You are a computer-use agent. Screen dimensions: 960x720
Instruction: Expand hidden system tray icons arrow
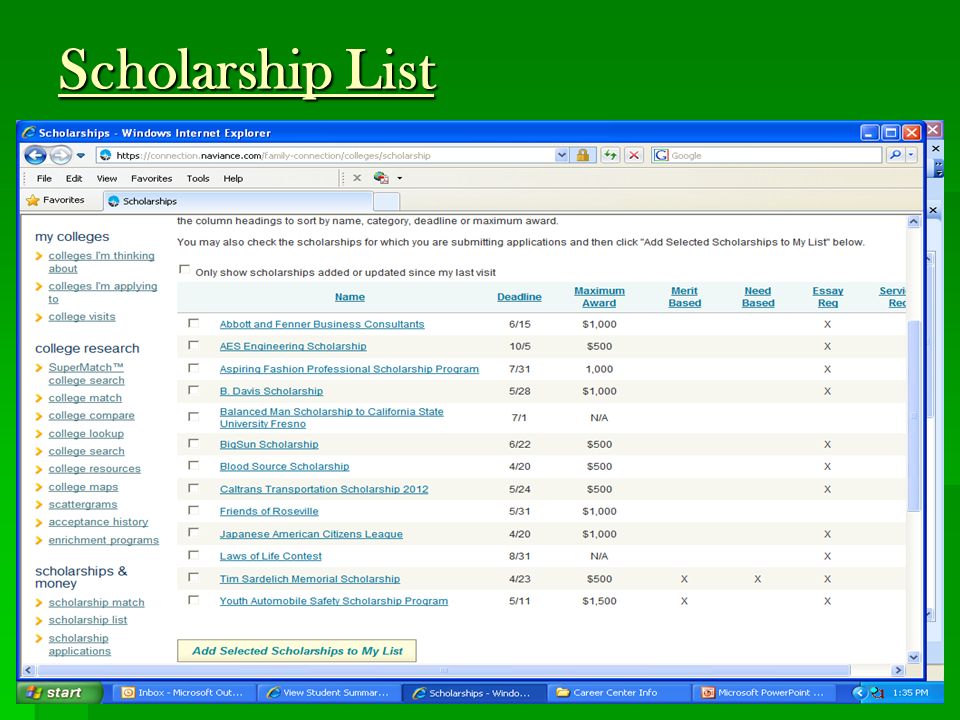tap(860, 693)
